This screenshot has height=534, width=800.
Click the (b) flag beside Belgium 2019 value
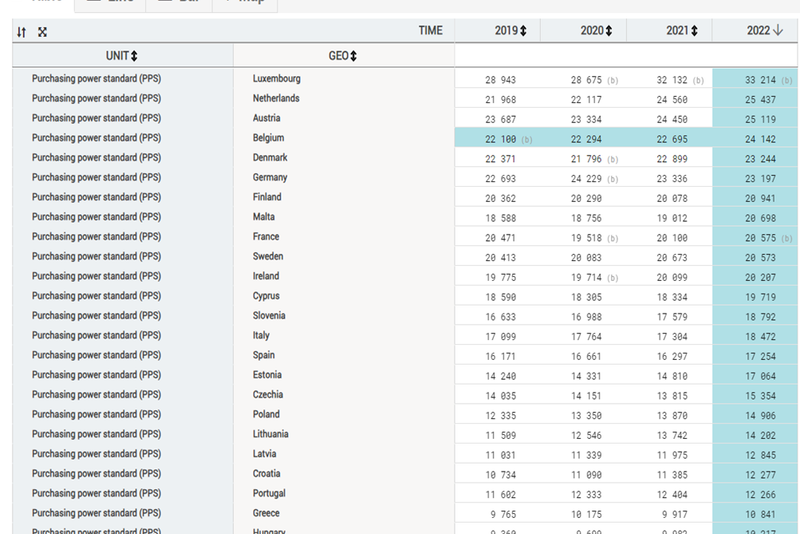pos(527,139)
